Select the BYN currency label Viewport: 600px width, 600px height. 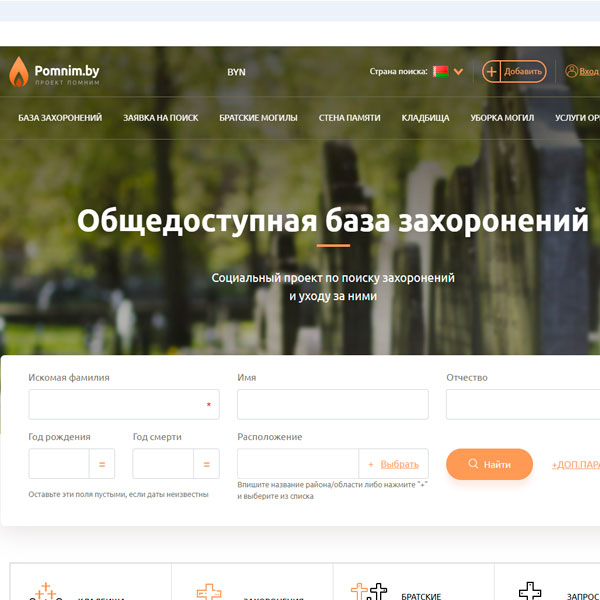click(x=236, y=72)
